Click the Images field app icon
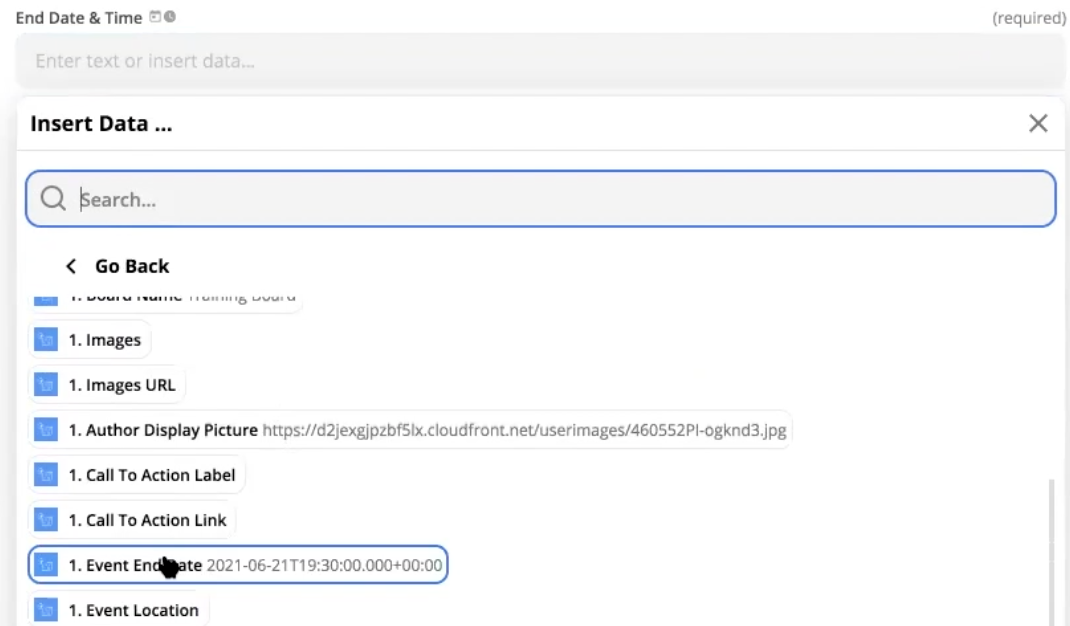Screen dimensions: 1070x626 click(45, 340)
